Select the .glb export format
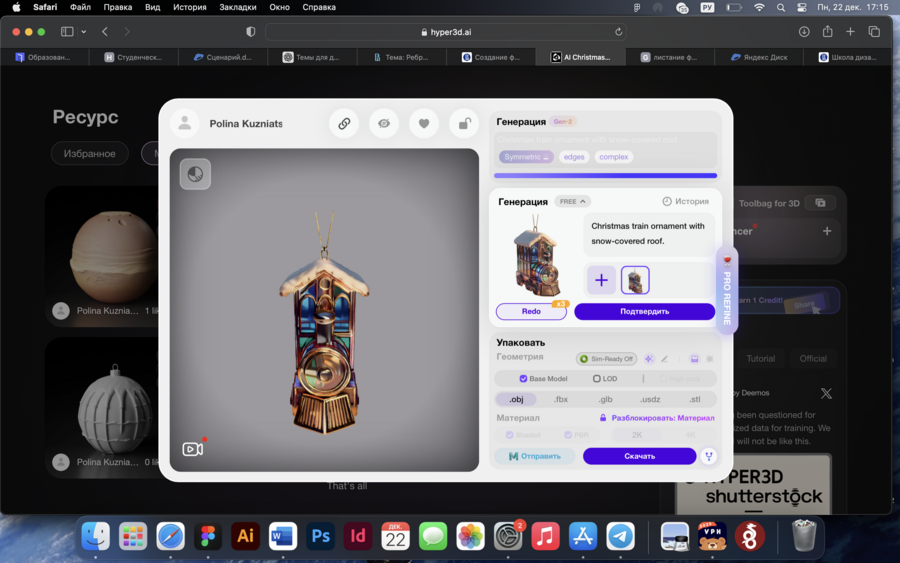This screenshot has width=900, height=563. 605,399
